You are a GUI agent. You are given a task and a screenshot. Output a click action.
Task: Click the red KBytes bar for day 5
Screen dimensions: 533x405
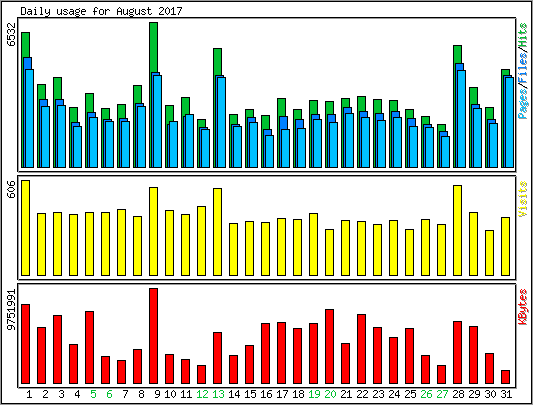point(89,348)
